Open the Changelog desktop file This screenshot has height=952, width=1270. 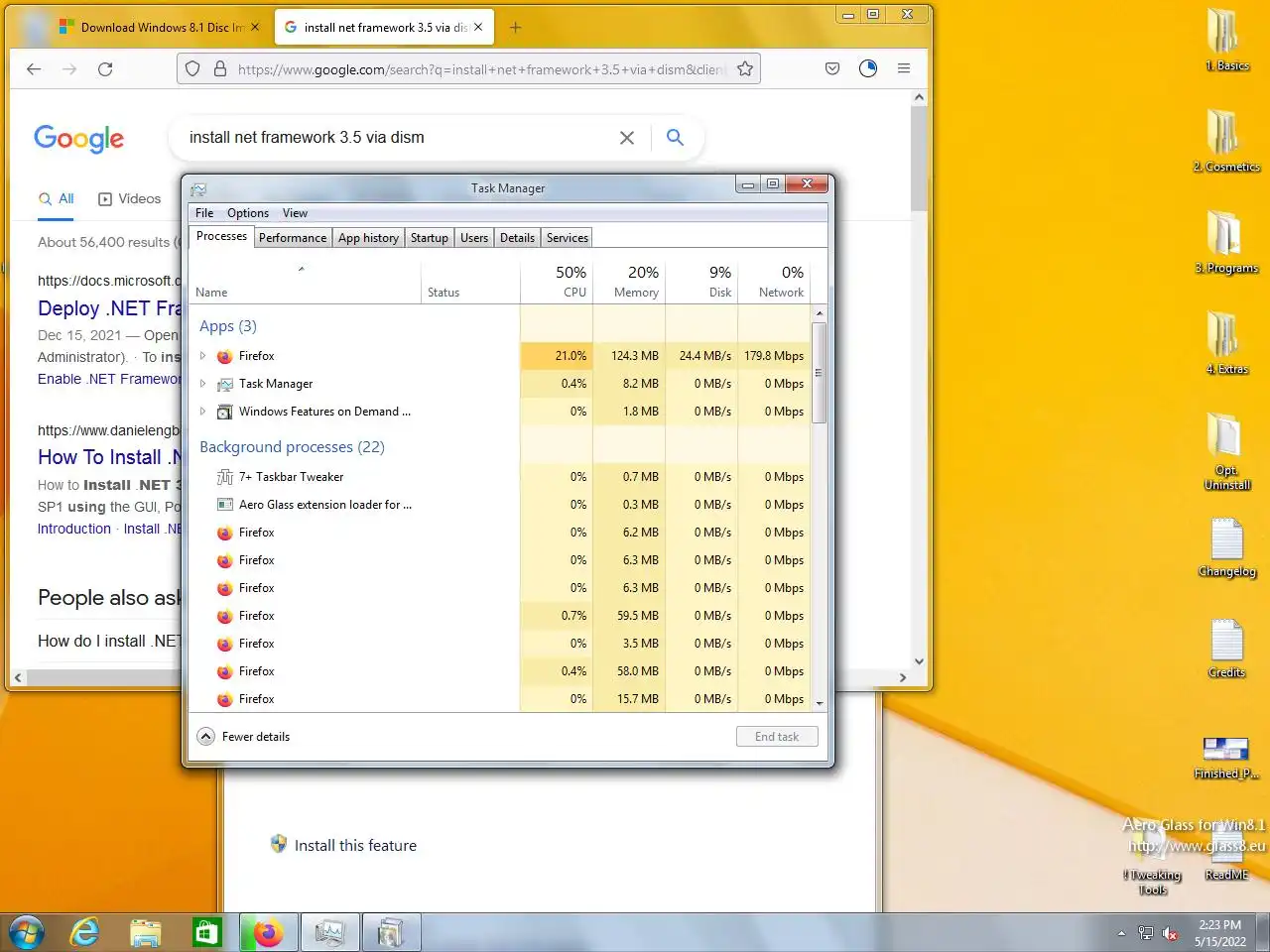[x=1226, y=547]
